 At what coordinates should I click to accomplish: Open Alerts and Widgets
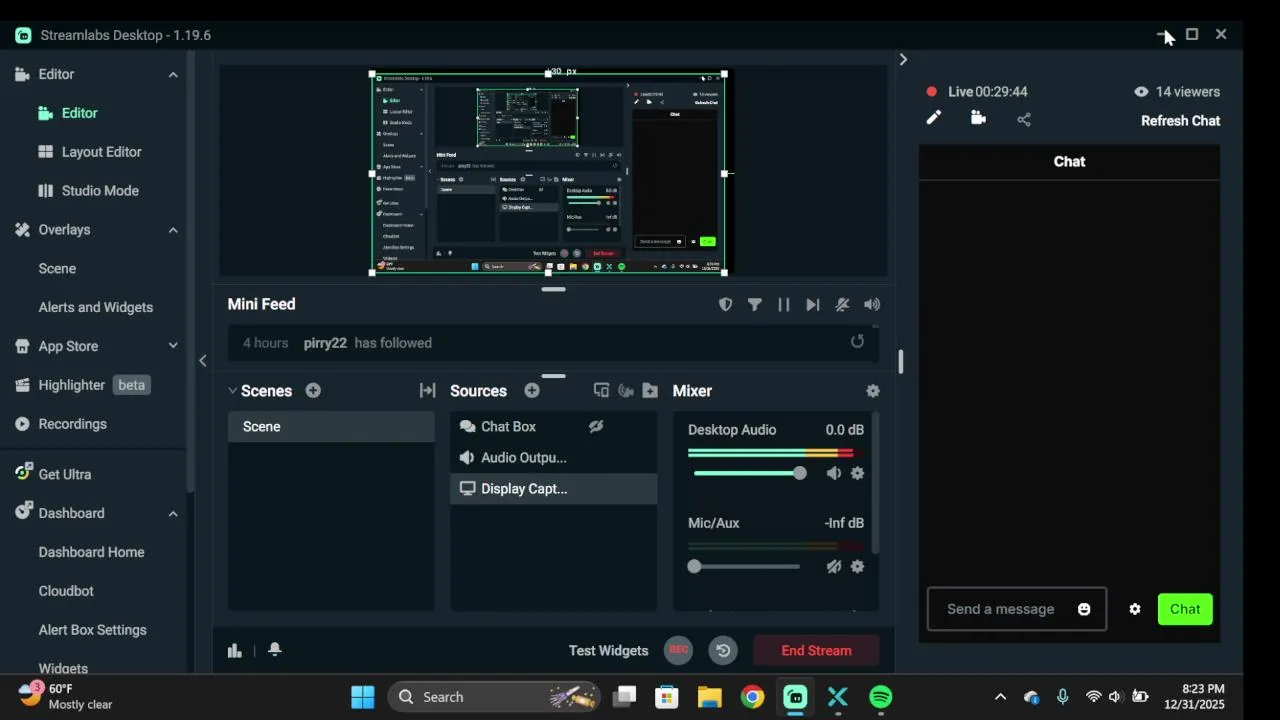[96, 307]
